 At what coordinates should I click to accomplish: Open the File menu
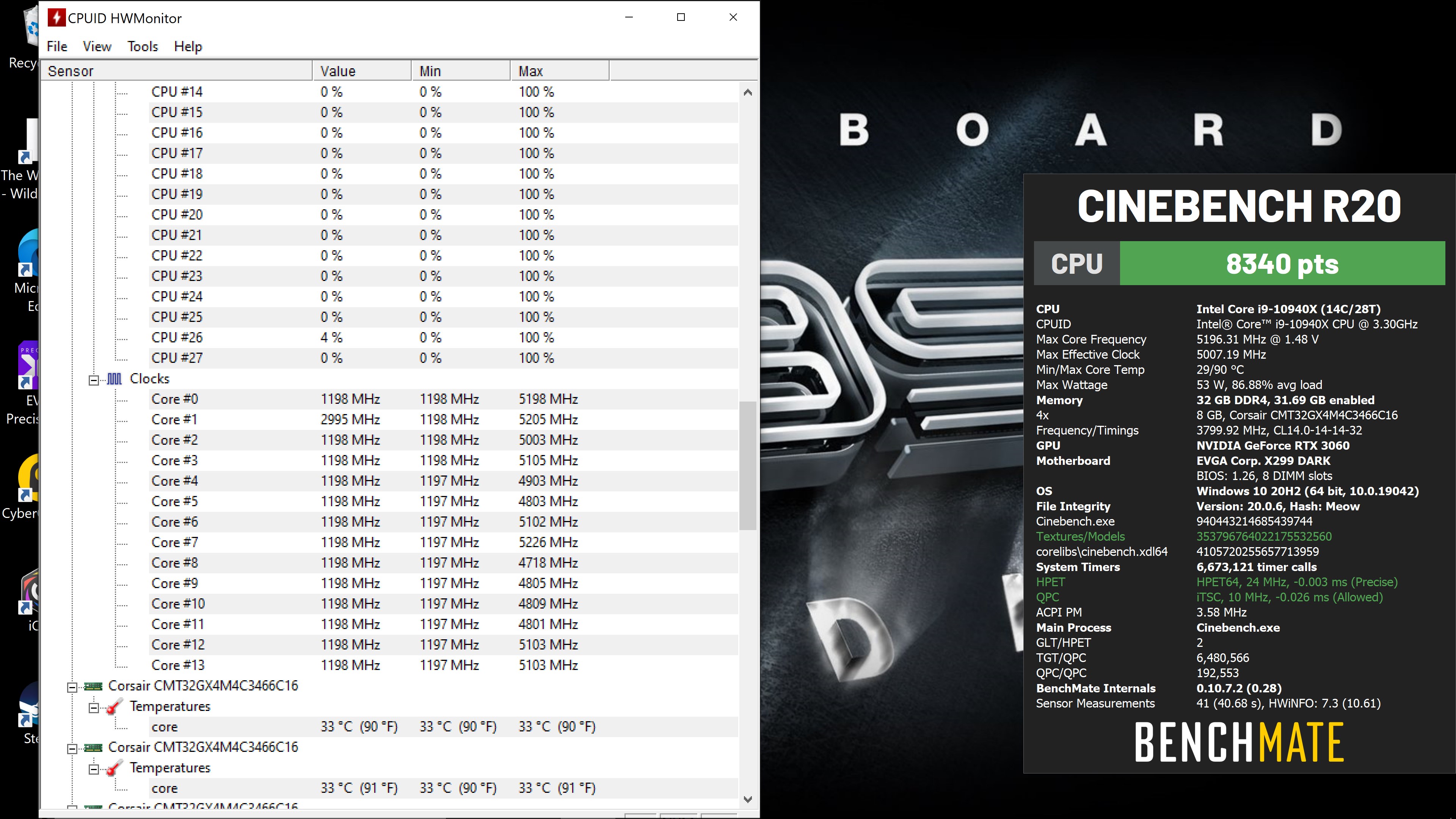56,46
